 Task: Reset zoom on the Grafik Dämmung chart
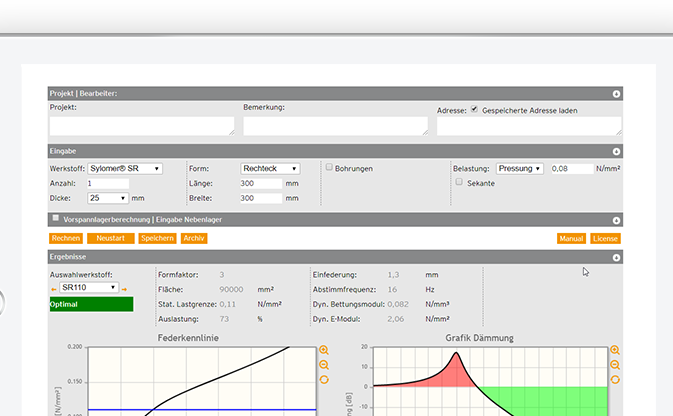click(x=615, y=380)
